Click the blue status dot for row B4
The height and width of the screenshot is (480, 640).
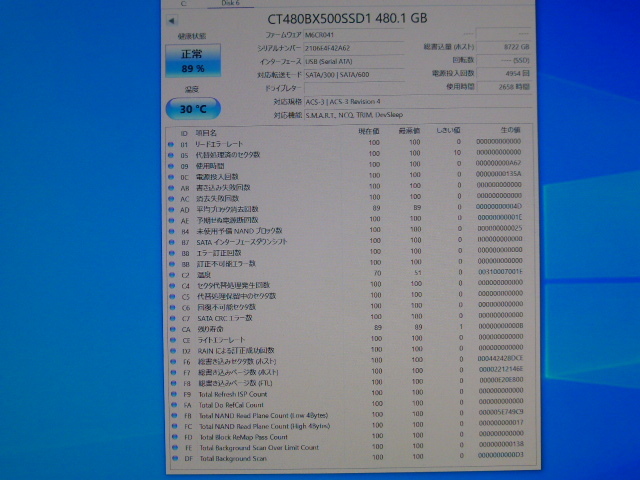[172, 231]
